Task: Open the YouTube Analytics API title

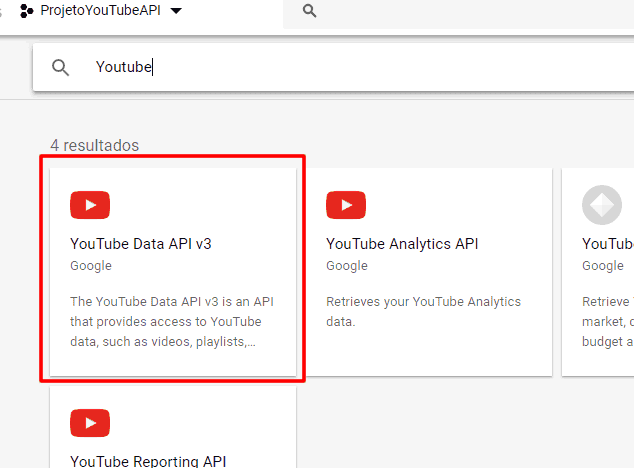Action: click(x=402, y=244)
